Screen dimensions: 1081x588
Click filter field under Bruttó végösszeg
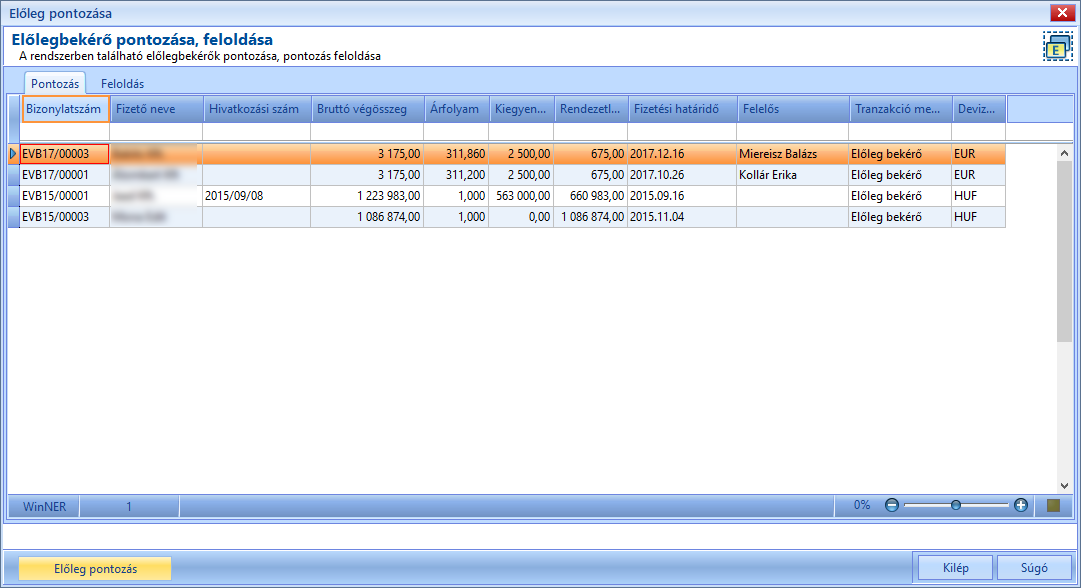(x=367, y=132)
